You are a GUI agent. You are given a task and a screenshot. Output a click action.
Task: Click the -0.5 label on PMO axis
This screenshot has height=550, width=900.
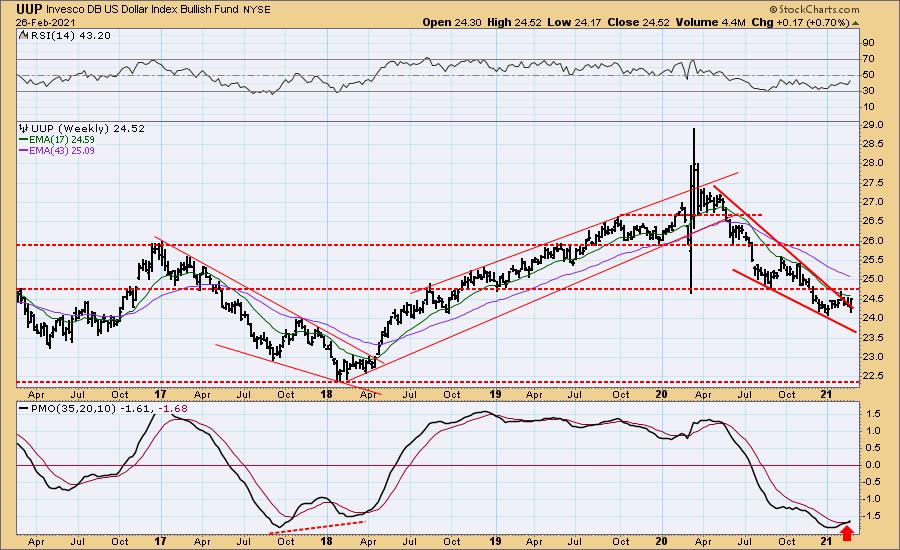click(872, 482)
